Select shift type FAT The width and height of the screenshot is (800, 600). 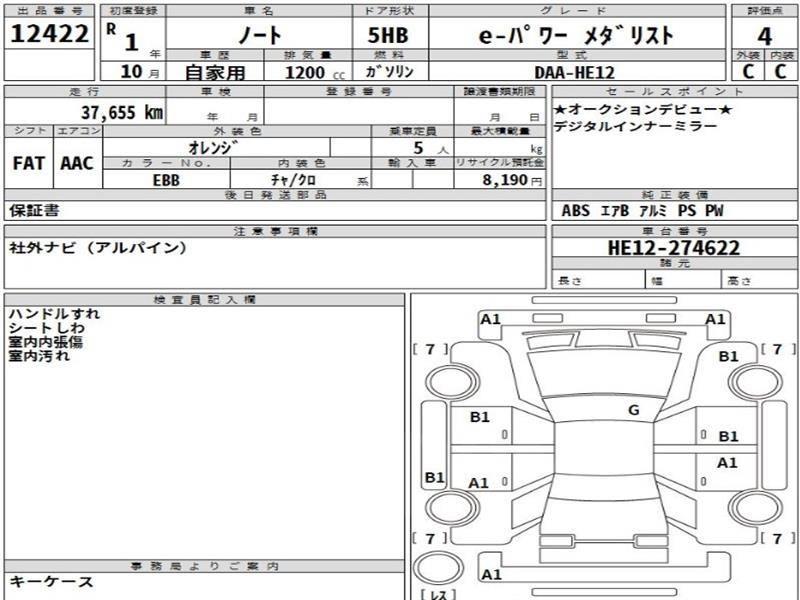tap(29, 163)
